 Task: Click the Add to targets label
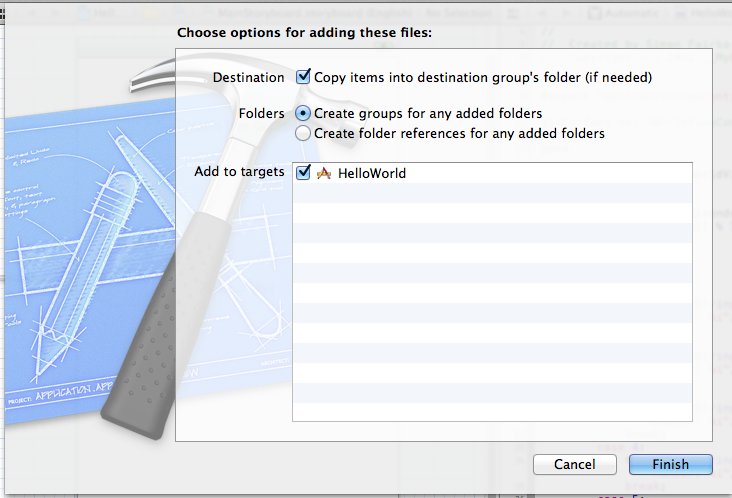[x=239, y=172]
